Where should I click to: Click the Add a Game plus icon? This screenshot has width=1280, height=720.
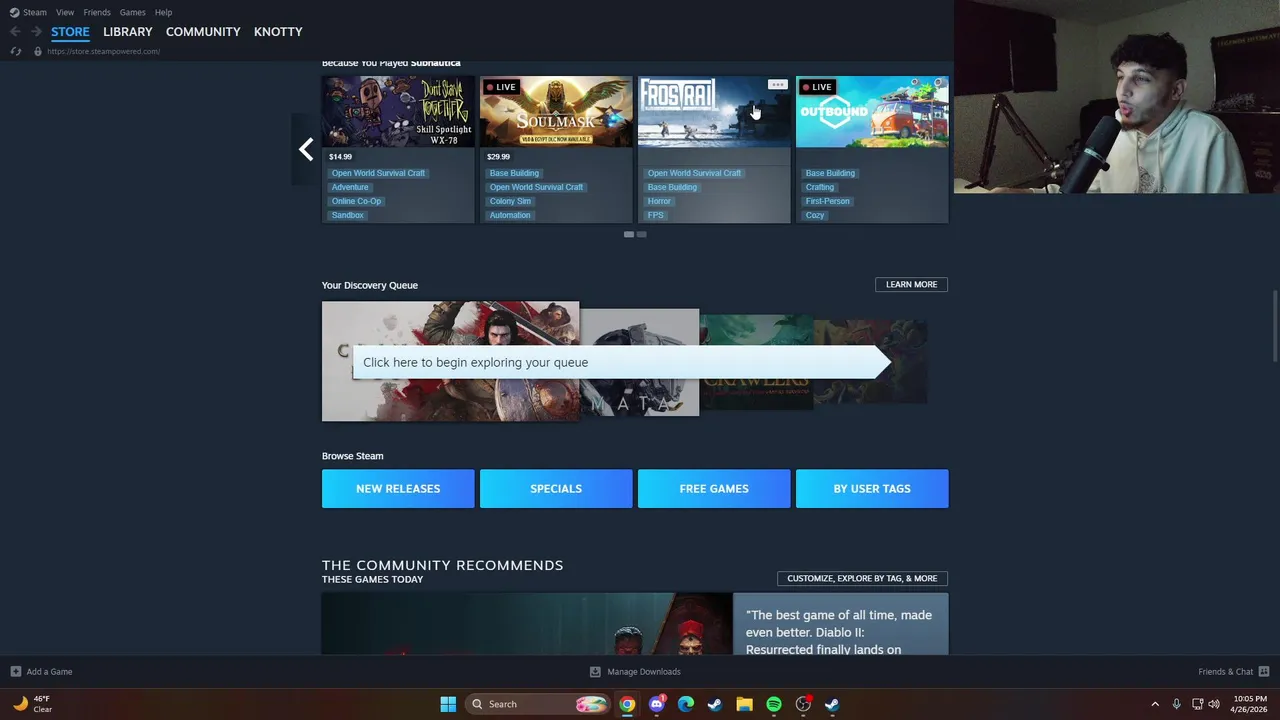[15, 672]
